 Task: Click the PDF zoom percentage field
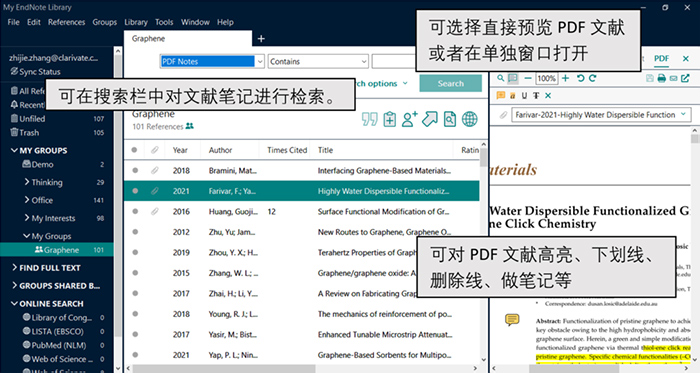tap(546, 79)
